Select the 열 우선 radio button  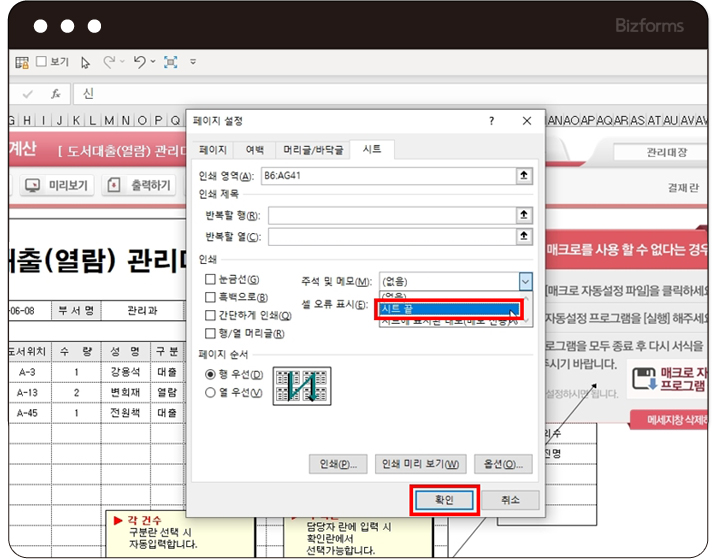[210, 392]
